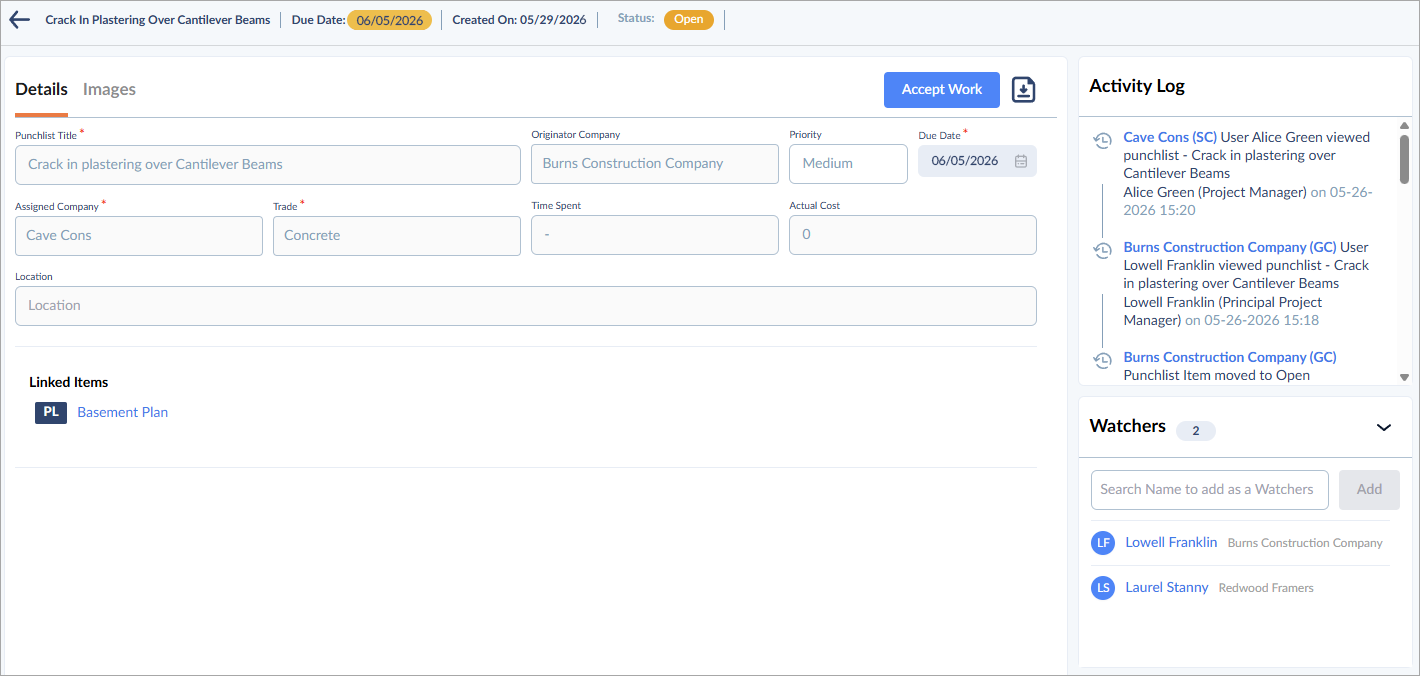Open the calendar icon in Due Date field

(x=1020, y=161)
